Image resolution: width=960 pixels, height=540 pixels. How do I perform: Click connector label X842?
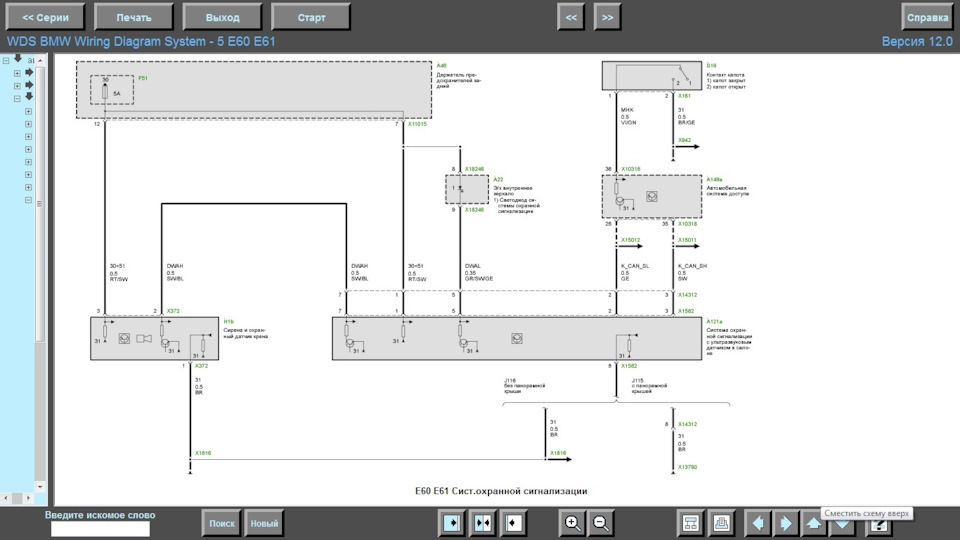(x=684, y=140)
